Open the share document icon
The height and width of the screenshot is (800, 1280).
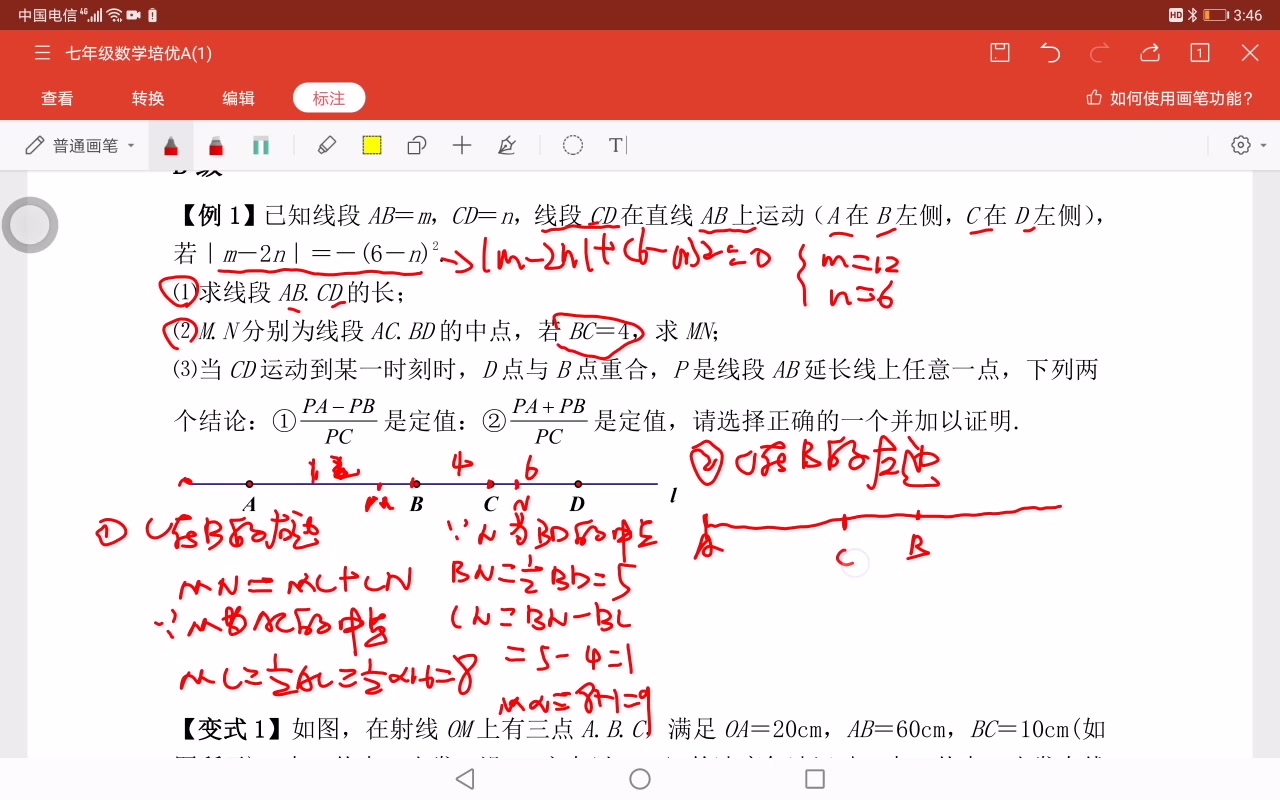(x=1149, y=52)
